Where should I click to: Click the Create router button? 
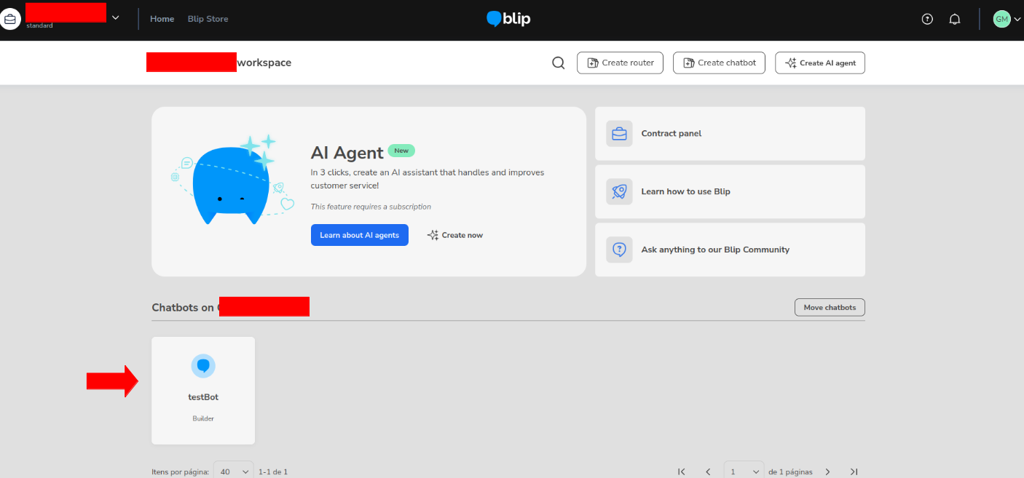(x=619, y=63)
